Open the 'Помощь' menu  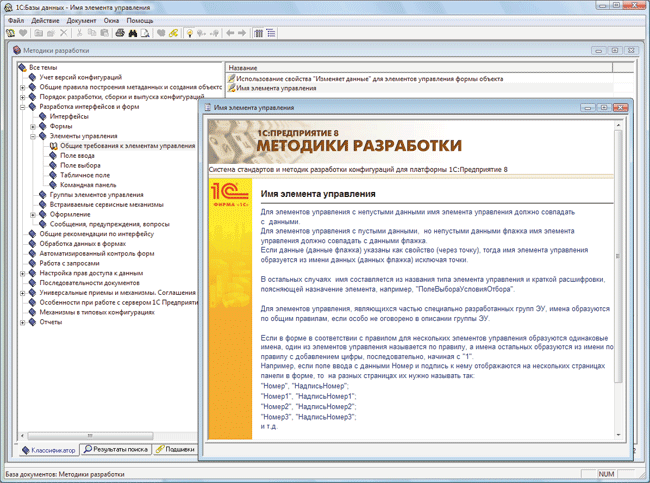pos(140,20)
